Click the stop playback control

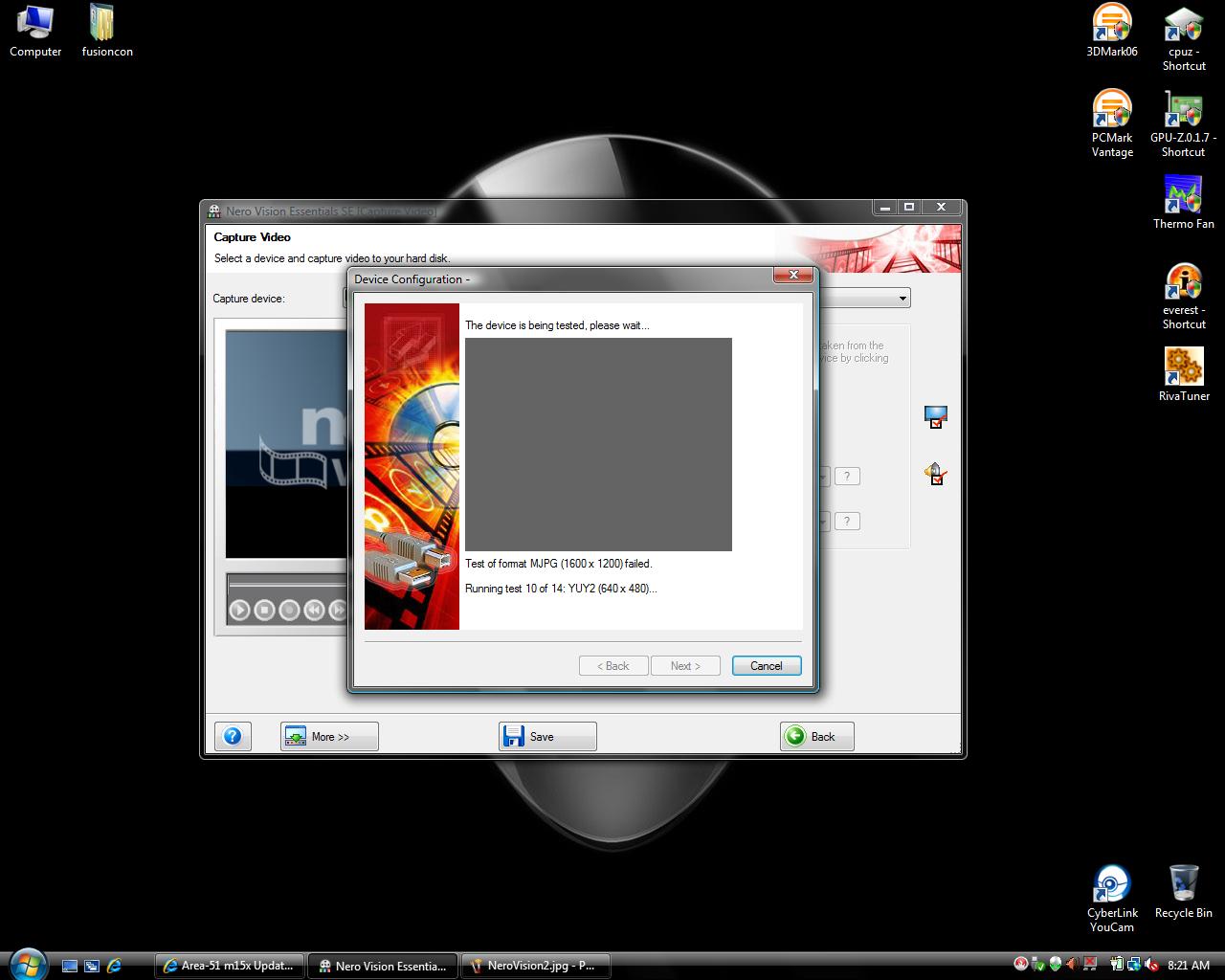[x=265, y=610]
